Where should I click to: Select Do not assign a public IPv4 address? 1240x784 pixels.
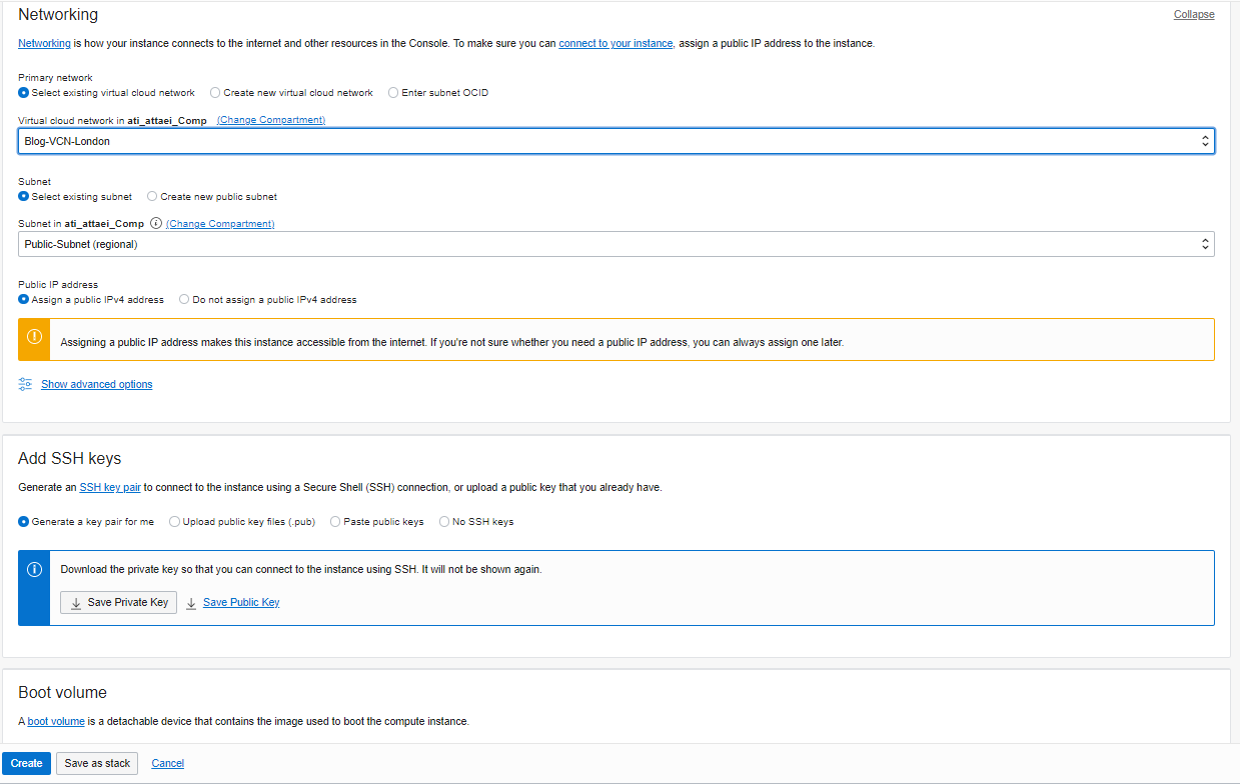coord(184,300)
